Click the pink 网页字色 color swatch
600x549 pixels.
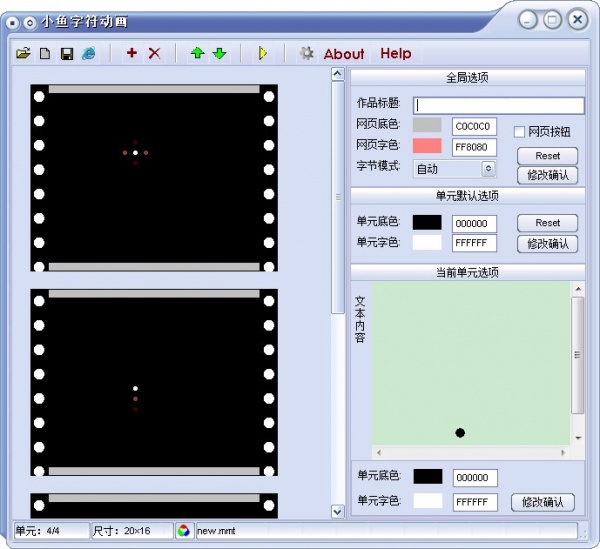tap(427, 147)
